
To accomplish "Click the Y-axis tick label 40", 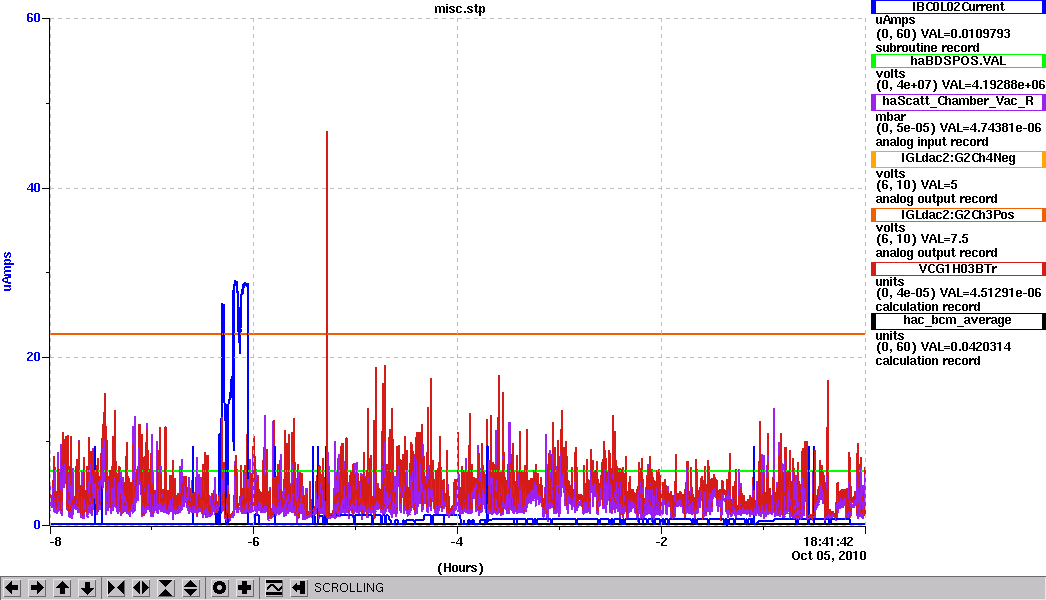I will coord(33,188).
